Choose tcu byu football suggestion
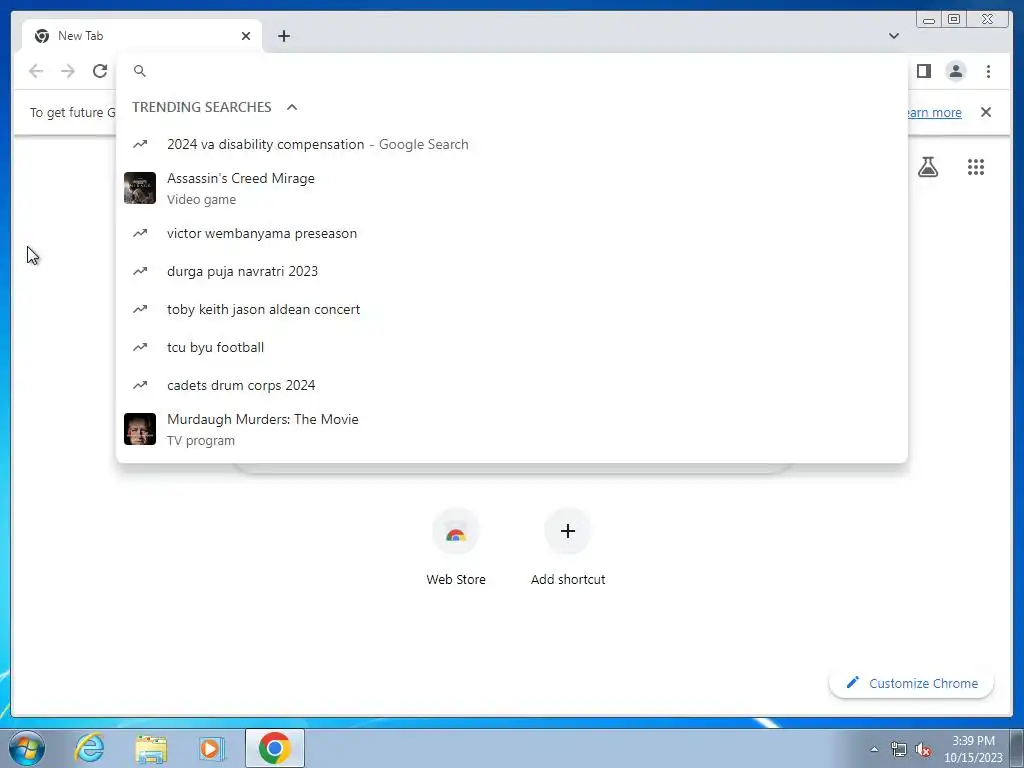1024x768 pixels. tap(511, 347)
